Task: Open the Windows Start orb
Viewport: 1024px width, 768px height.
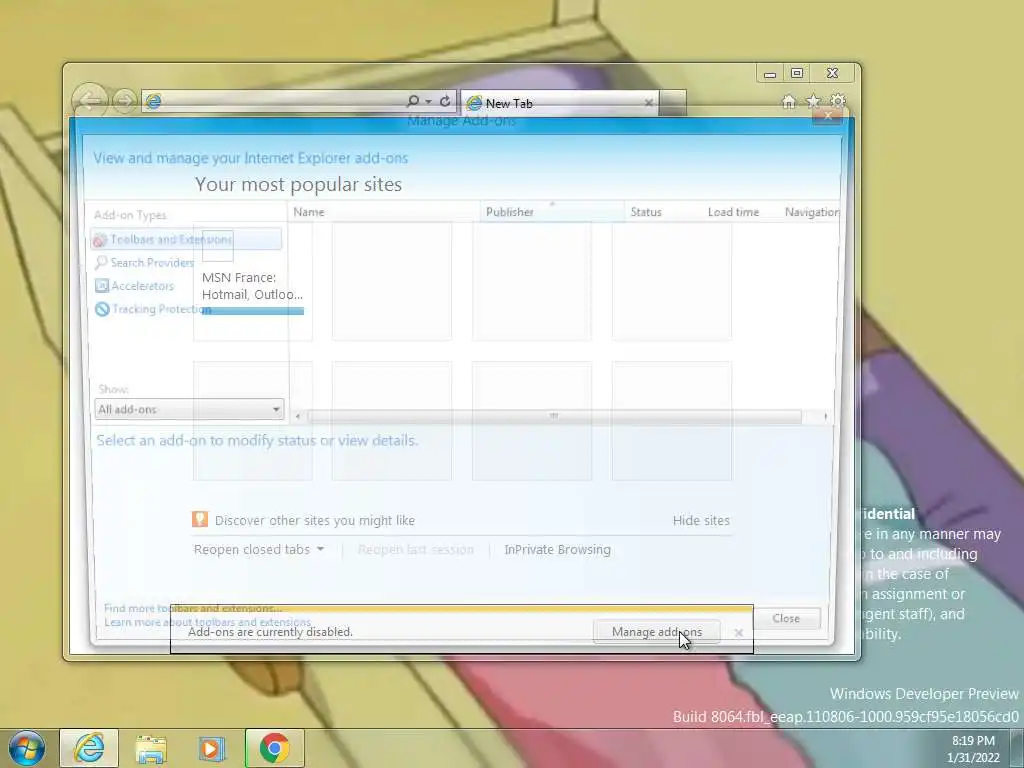Action: pyautogui.click(x=26, y=748)
